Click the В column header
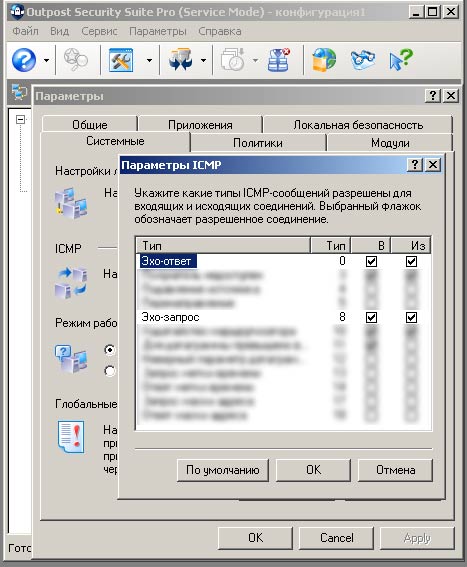Viewport: 467px width, 567px height. coord(371,246)
